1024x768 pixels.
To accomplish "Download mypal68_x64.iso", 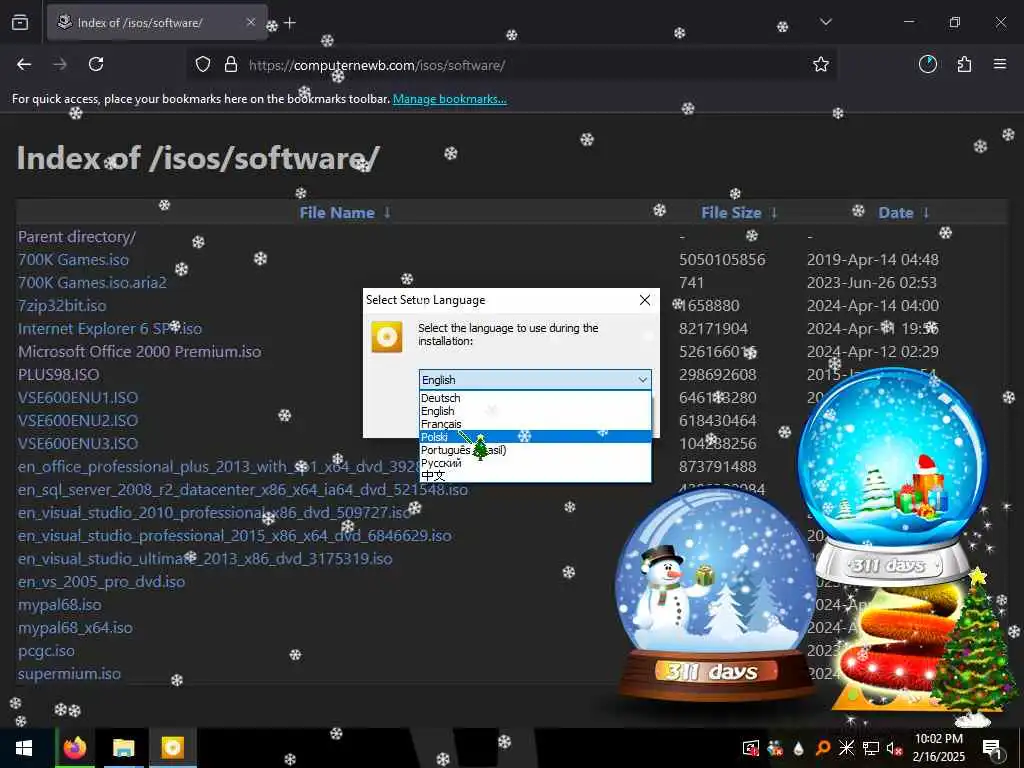I will pyautogui.click(x=75, y=628).
